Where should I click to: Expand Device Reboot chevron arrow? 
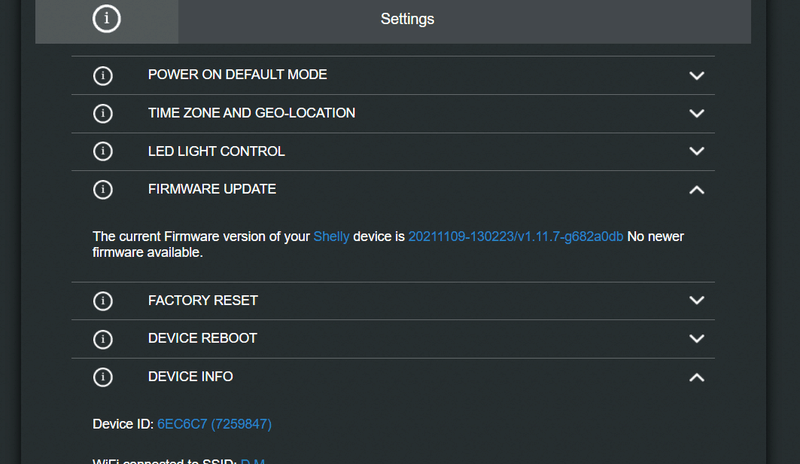pyautogui.click(x=696, y=338)
